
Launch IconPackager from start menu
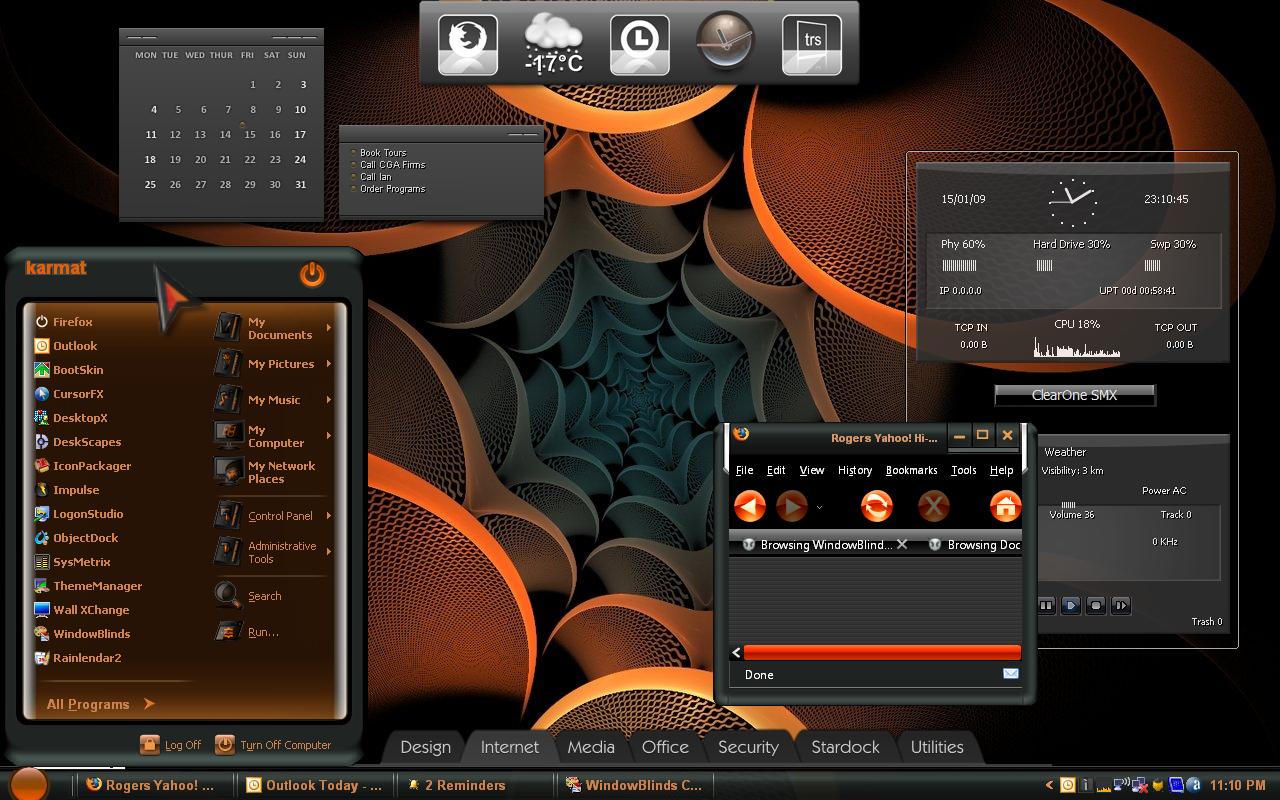83,466
